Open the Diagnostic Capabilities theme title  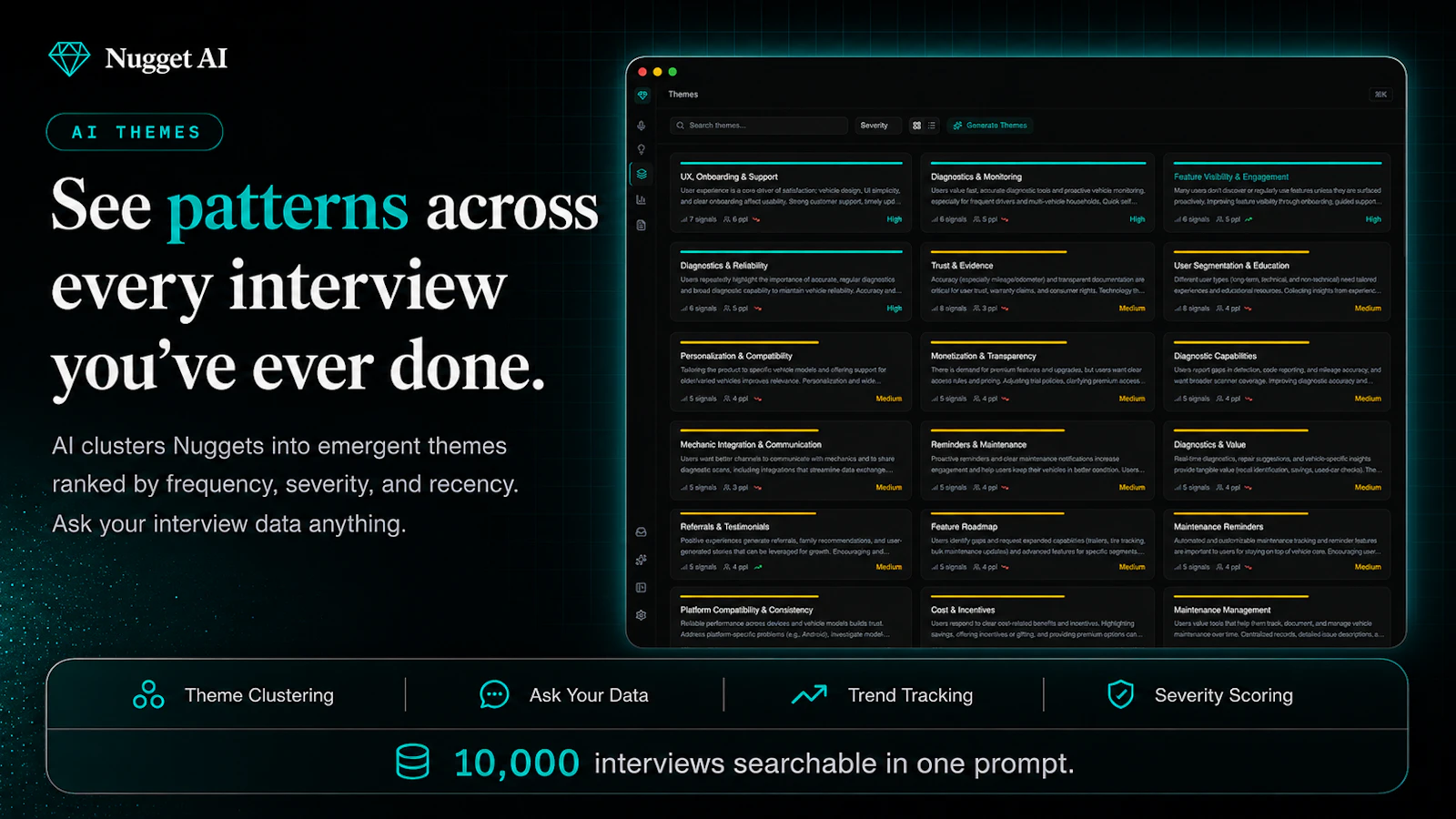point(1215,356)
